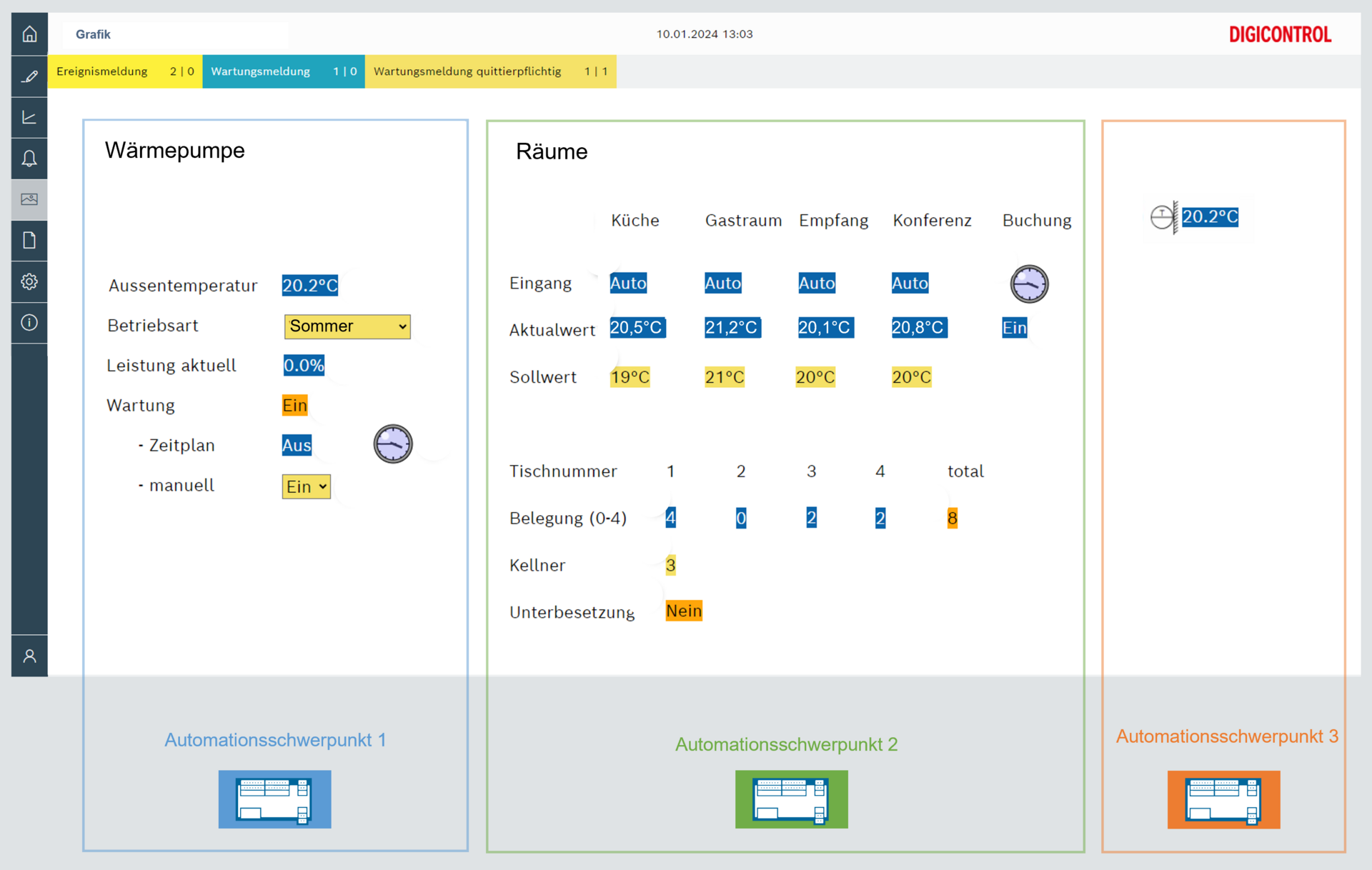Toggle the Buchung Ein status value
This screenshot has width=1372, height=870.
tap(1014, 328)
